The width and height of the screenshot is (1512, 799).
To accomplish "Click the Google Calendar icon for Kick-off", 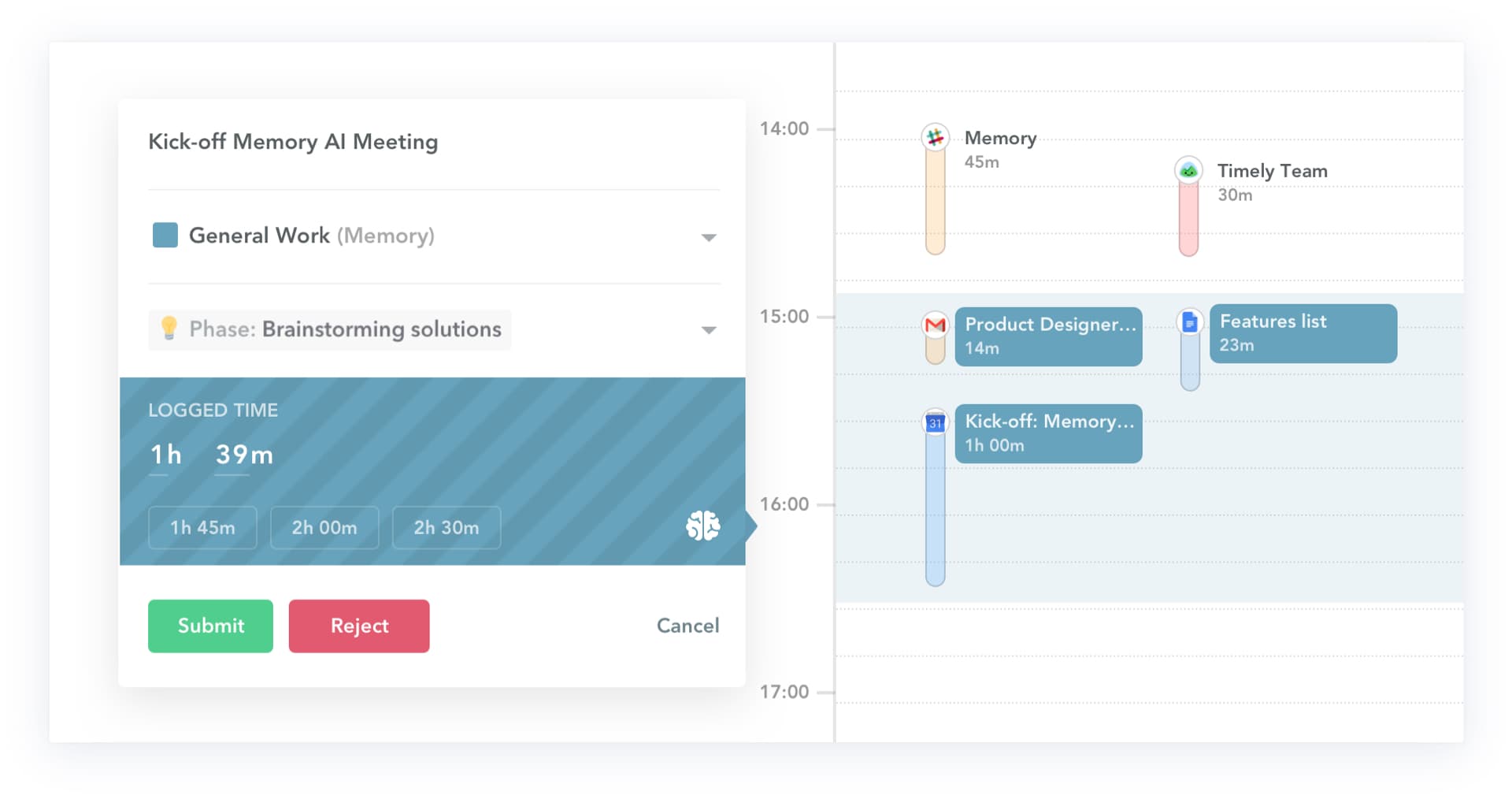I will click(935, 422).
